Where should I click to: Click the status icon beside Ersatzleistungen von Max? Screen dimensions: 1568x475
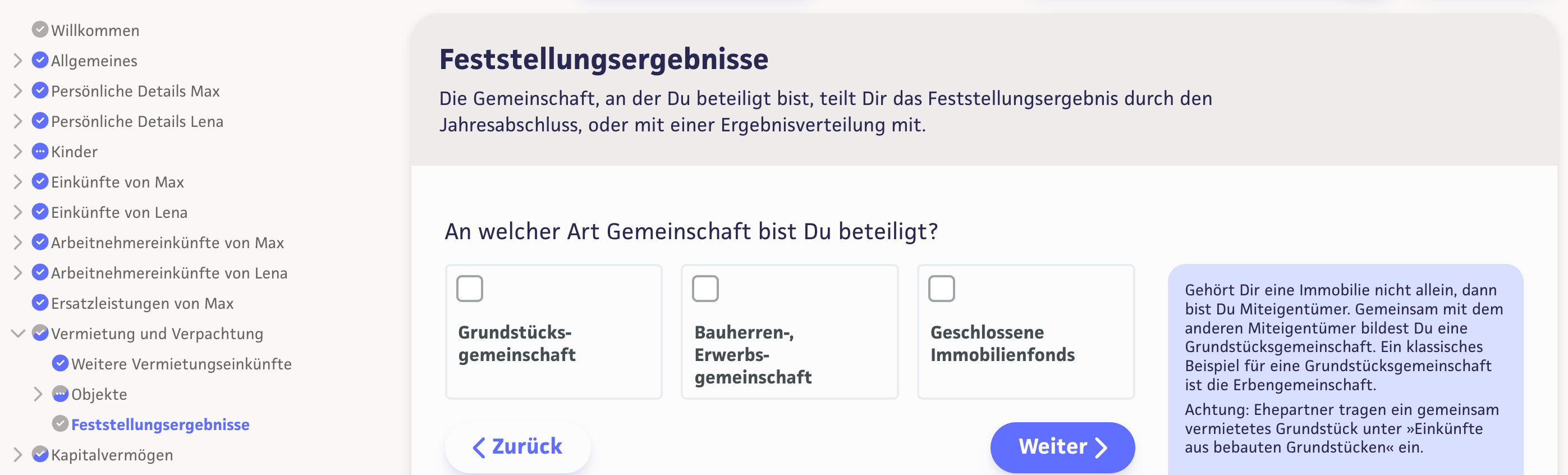40,303
